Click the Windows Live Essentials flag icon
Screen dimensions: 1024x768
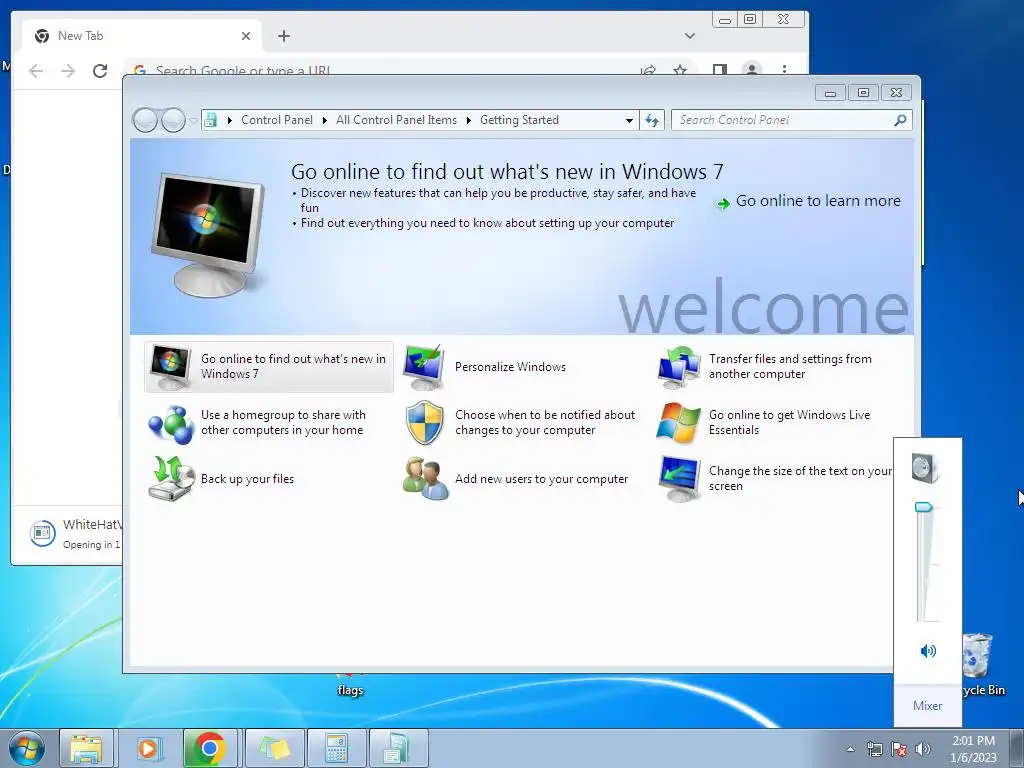(x=679, y=423)
